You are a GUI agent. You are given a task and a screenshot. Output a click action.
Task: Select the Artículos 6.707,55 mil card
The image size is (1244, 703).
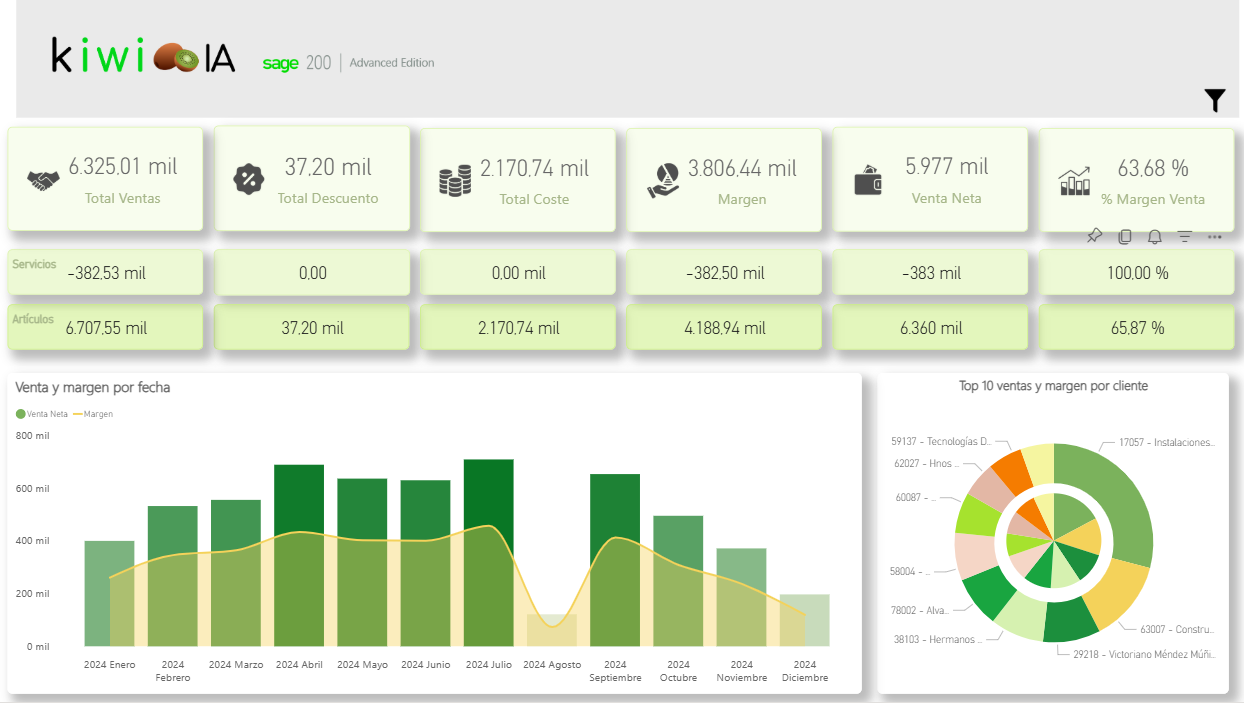coord(106,328)
